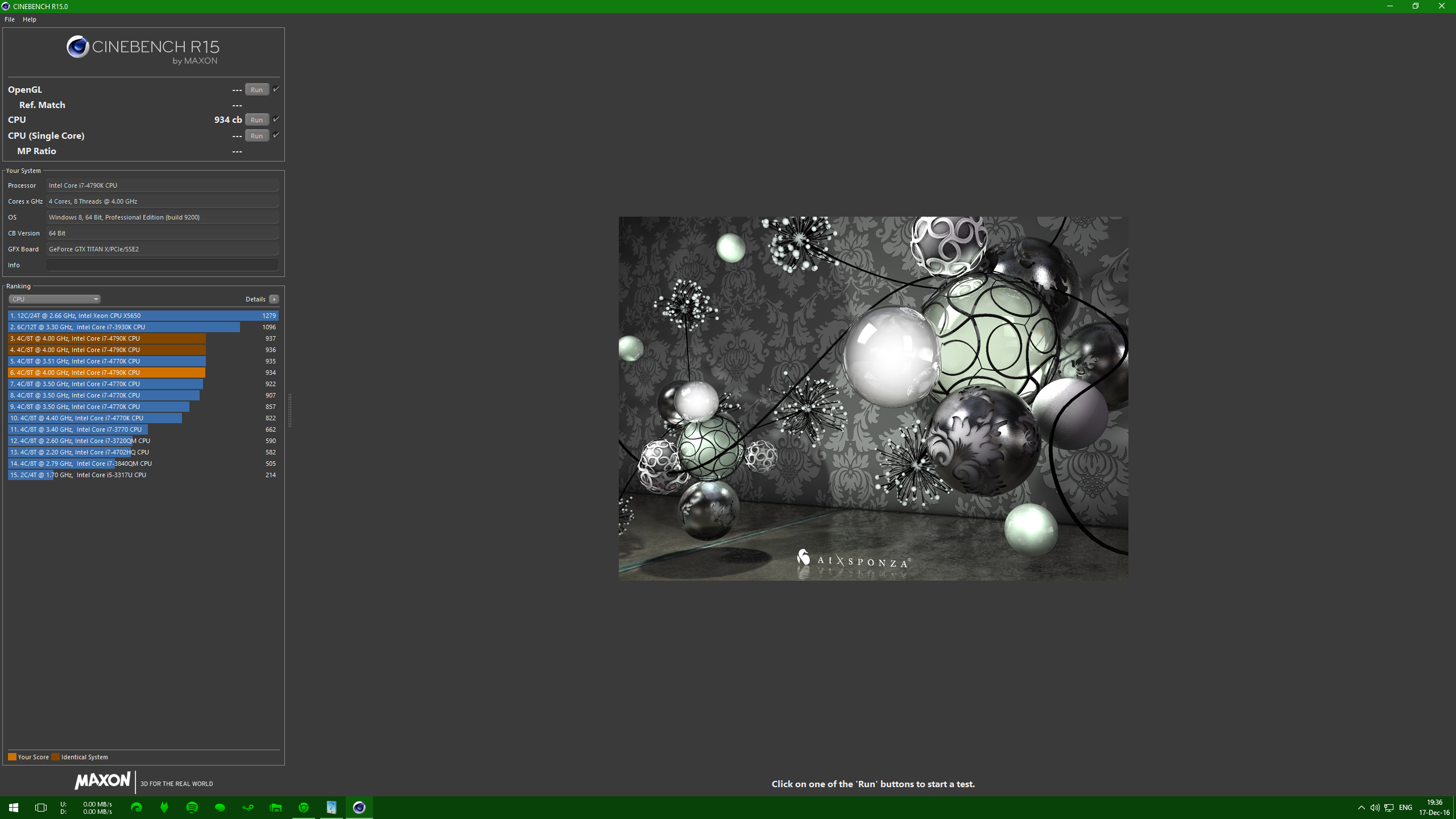Open the Ranking CPU dropdown
This screenshot has width=1456, height=819.
coord(55,299)
